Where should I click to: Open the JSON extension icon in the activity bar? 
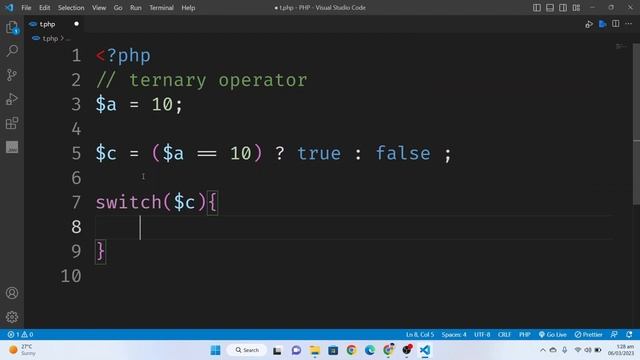click(x=12, y=147)
